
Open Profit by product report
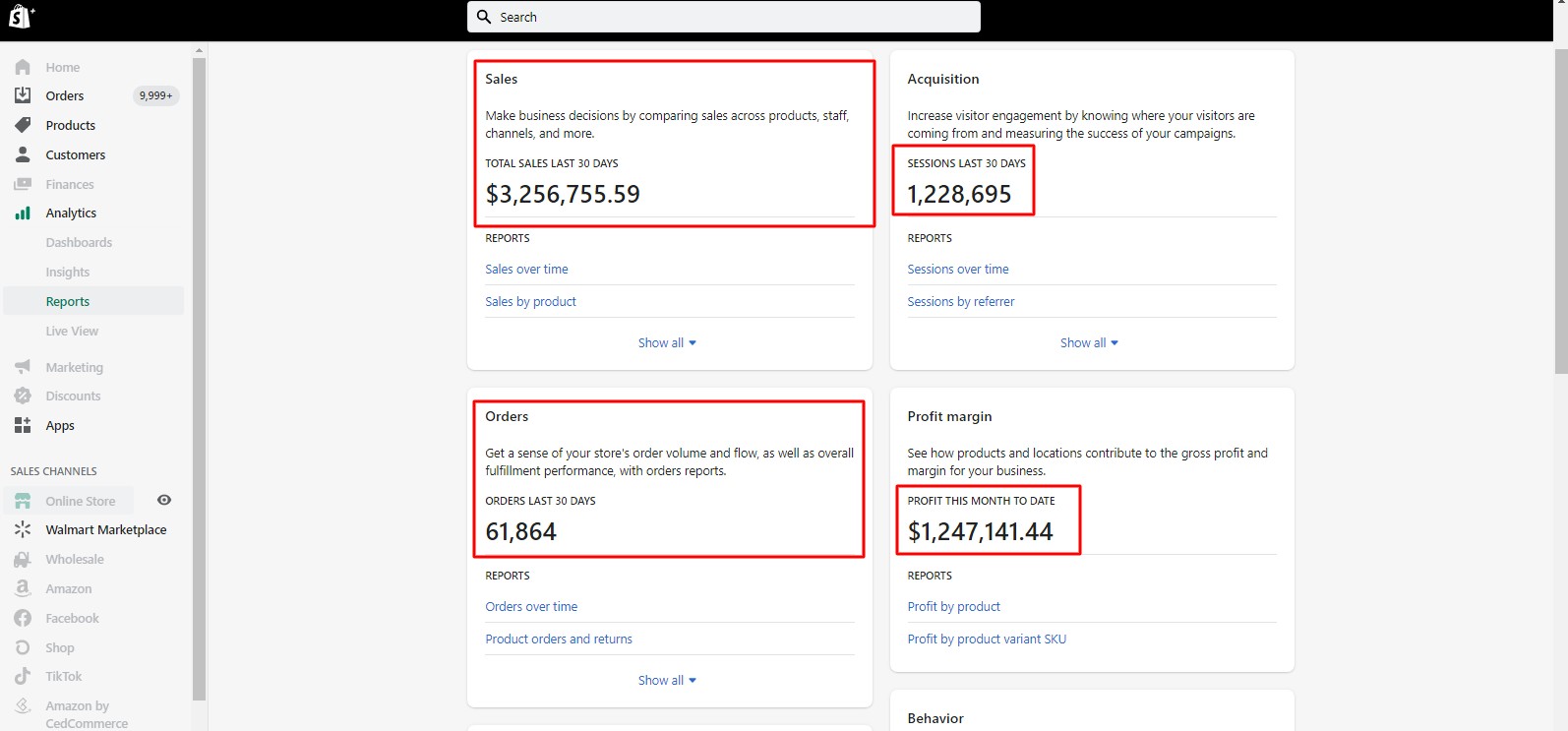click(953, 606)
